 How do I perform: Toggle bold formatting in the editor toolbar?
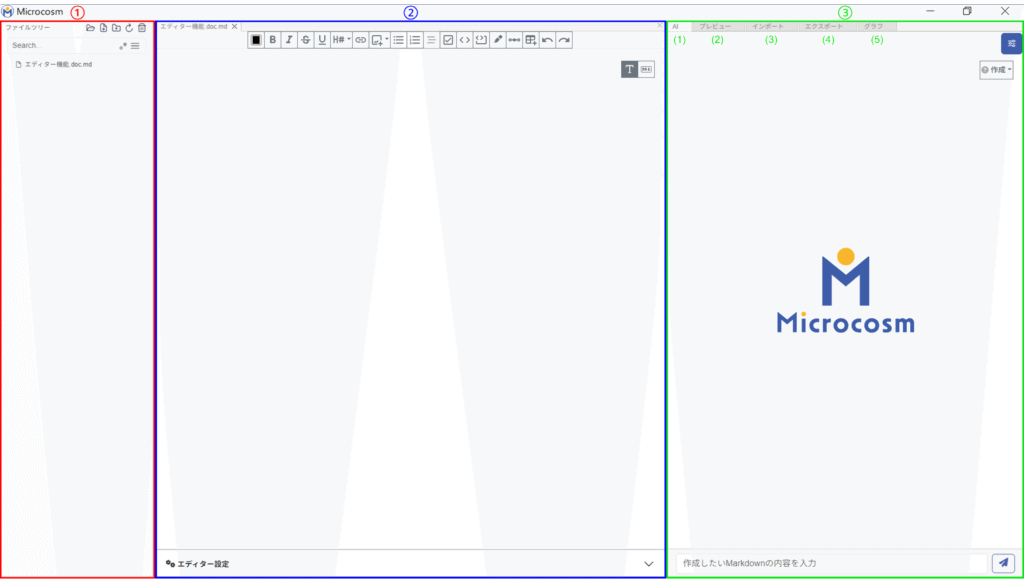pyautogui.click(x=273, y=40)
